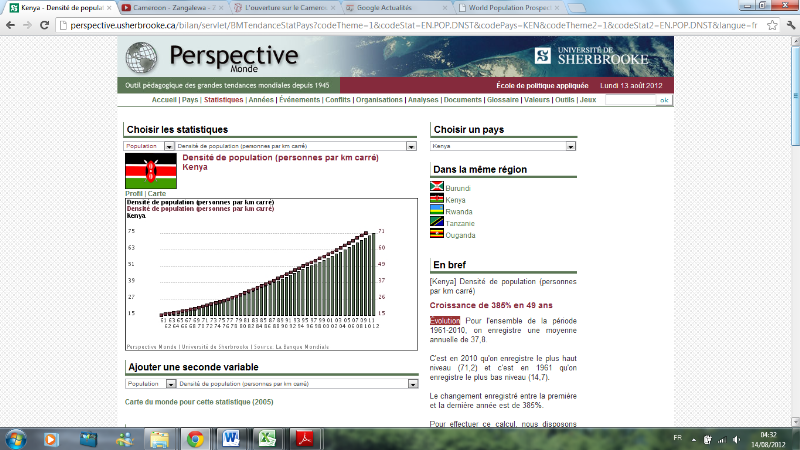Image resolution: width=800 pixels, height=450 pixels.
Task: Click Rwanda flag icon
Action: coord(437,210)
